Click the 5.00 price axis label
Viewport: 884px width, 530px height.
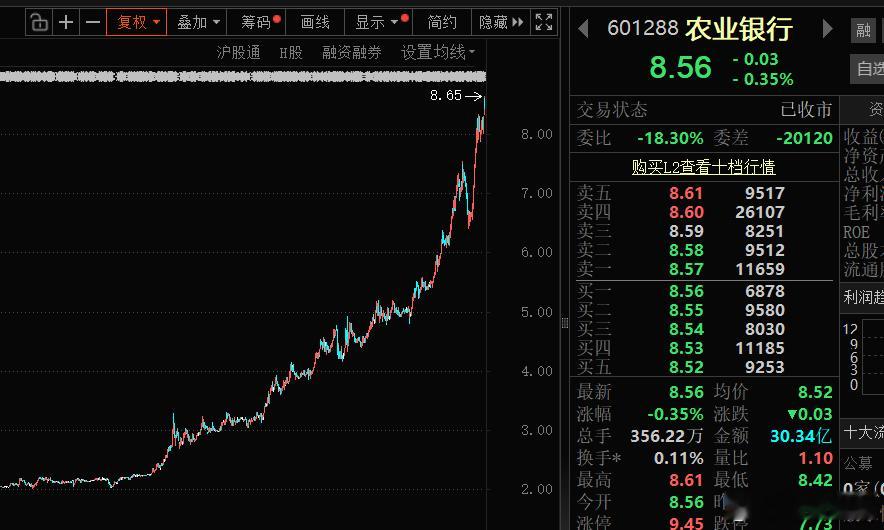537,312
